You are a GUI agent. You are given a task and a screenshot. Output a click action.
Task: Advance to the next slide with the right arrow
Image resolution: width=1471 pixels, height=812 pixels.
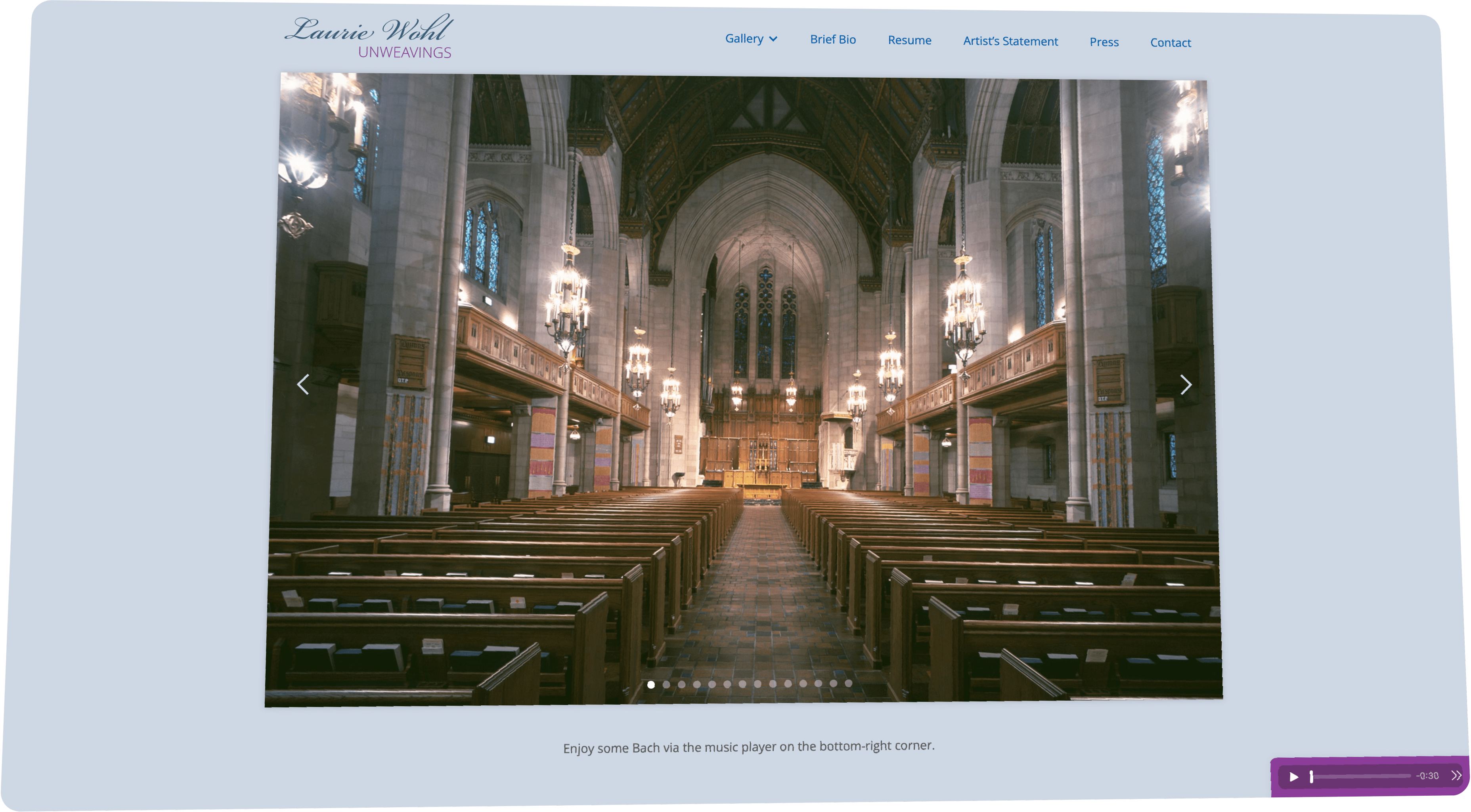(x=1186, y=385)
